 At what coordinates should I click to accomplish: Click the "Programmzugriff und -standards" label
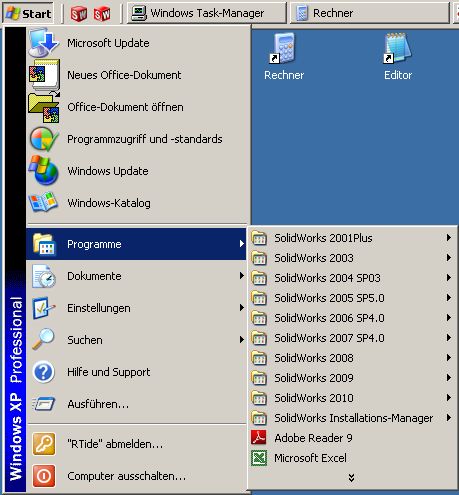pos(145,139)
